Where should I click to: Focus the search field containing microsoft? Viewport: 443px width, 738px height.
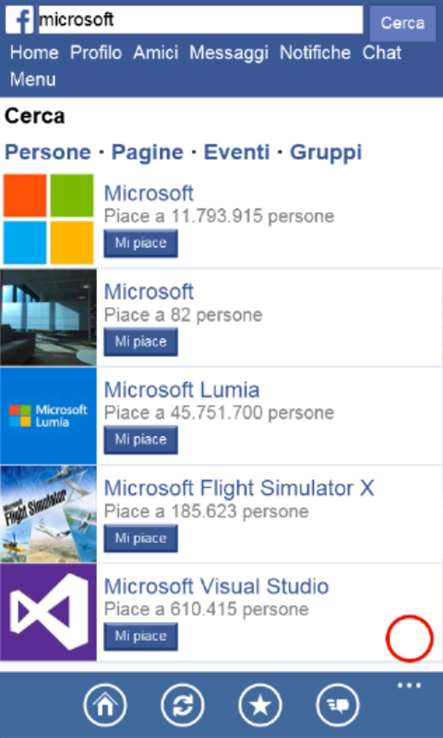[x=201, y=20]
